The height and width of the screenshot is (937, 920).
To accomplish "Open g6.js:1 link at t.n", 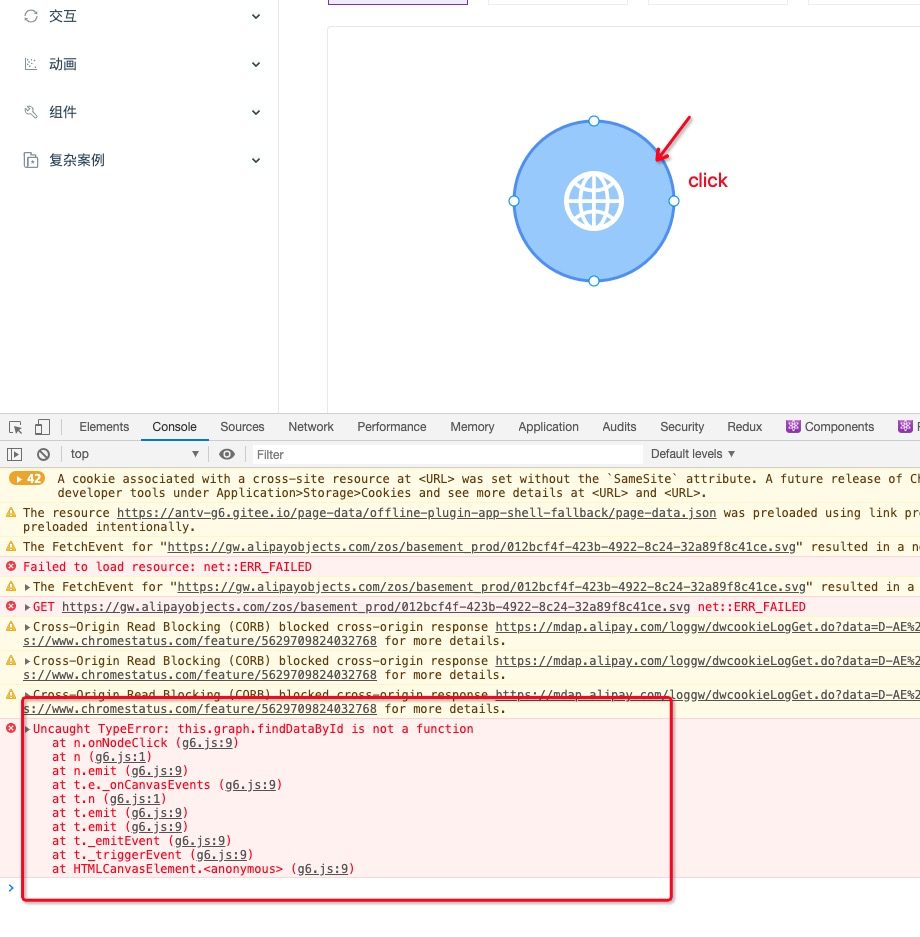I will click(x=135, y=799).
